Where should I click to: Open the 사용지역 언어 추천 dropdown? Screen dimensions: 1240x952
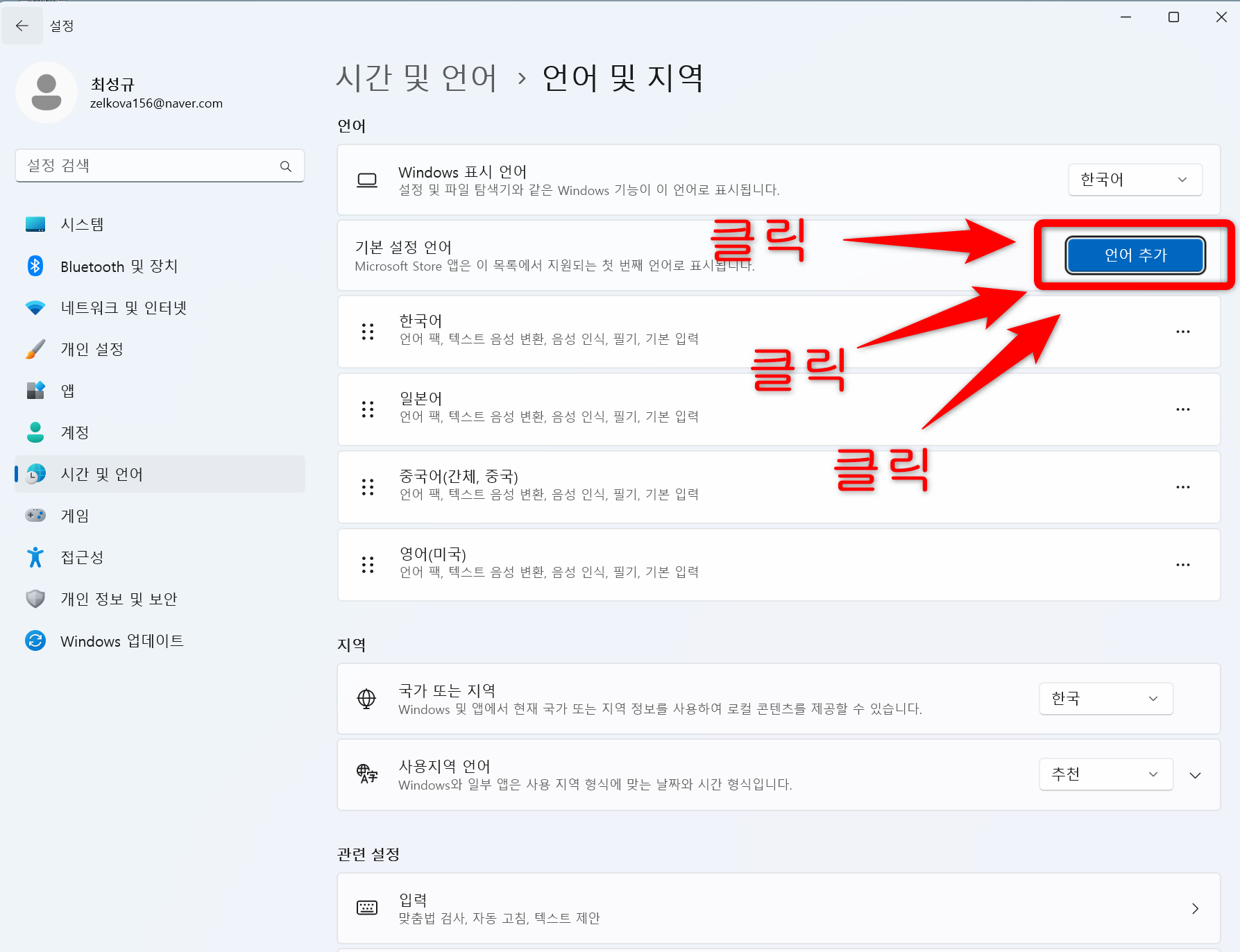[x=1106, y=774]
